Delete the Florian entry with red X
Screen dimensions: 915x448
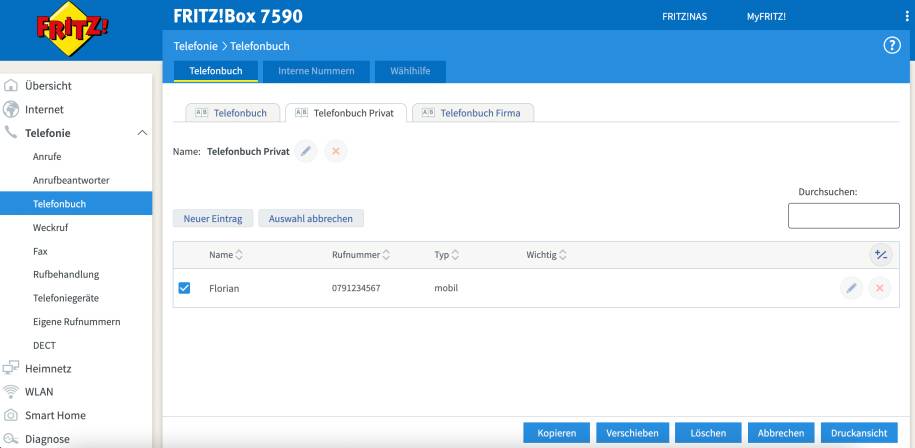tap(880, 288)
